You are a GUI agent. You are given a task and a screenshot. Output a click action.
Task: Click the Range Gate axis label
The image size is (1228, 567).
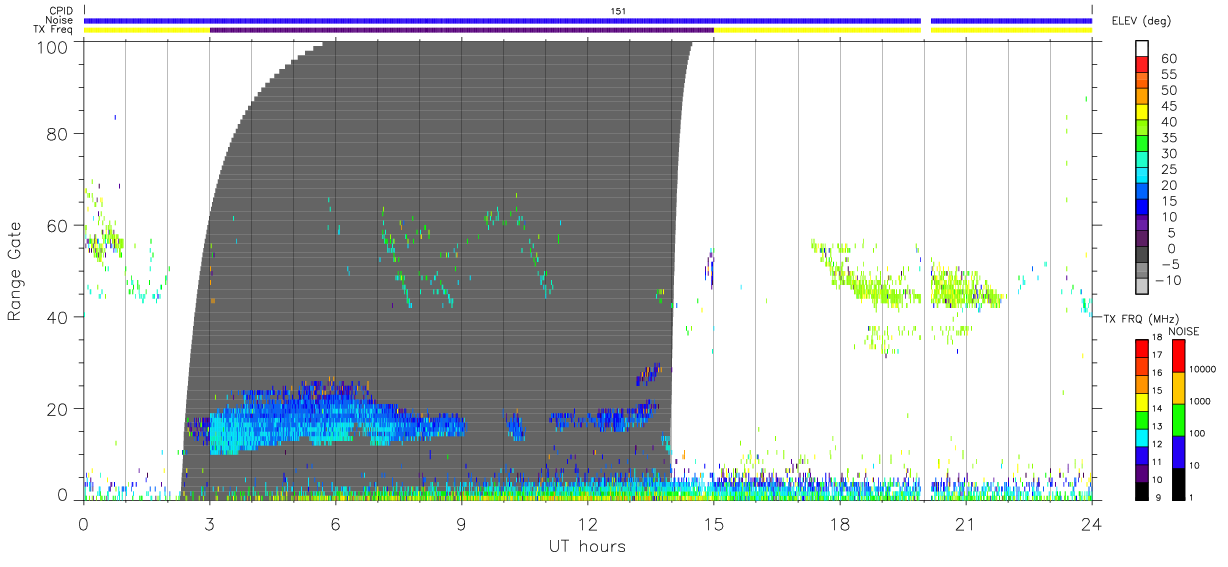tap(15, 270)
